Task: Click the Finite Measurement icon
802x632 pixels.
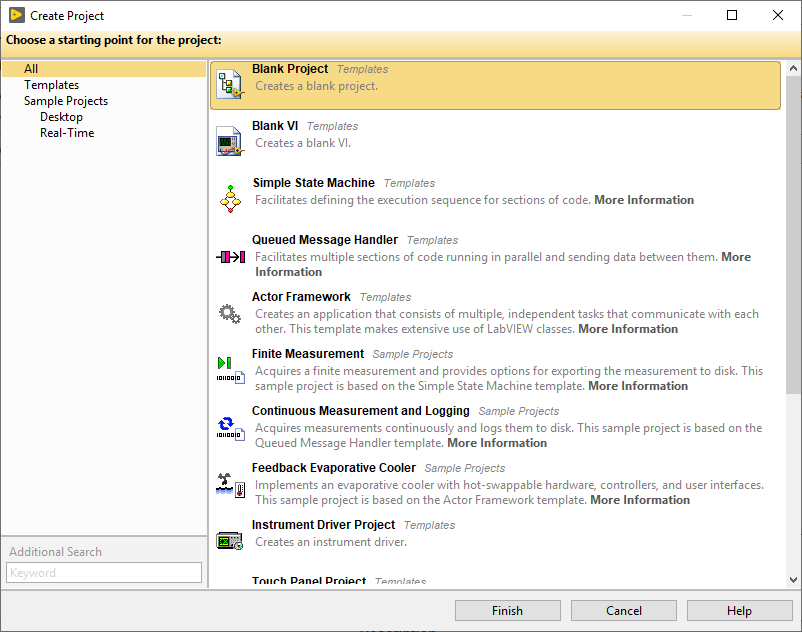Action: pos(230,370)
